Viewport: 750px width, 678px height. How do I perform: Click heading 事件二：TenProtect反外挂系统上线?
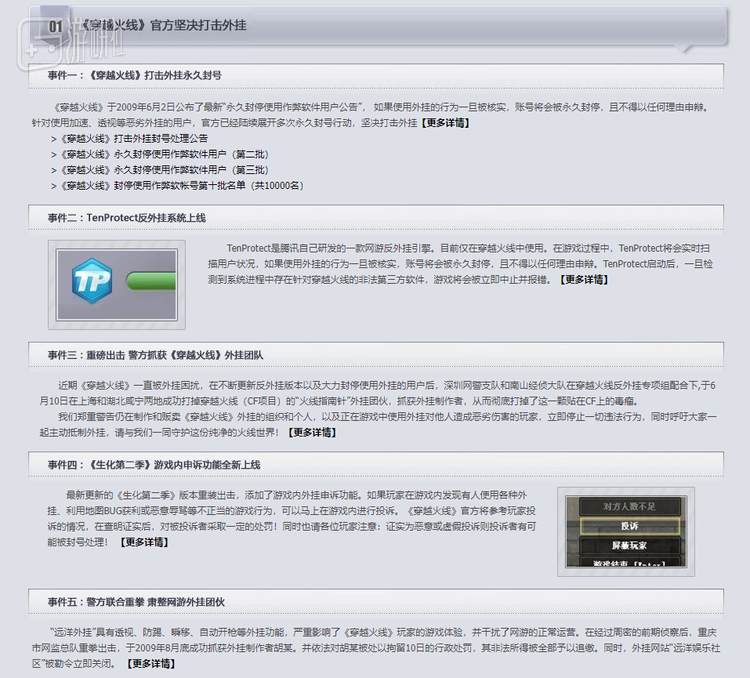(127, 218)
